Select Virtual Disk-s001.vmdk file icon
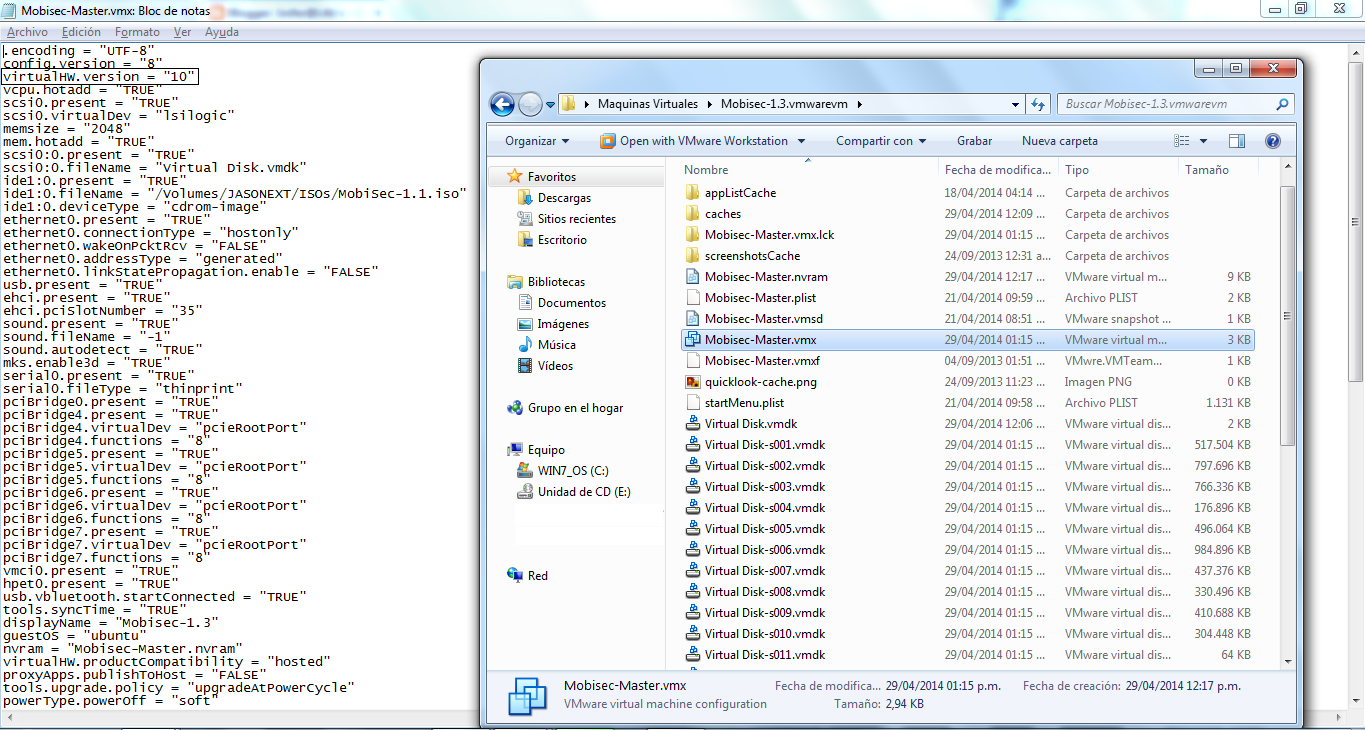This screenshot has height=730, width=1365. click(x=692, y=445)
